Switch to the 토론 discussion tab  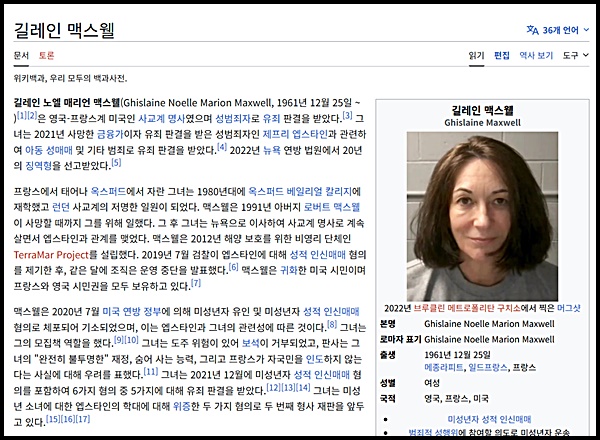(46, 55)
